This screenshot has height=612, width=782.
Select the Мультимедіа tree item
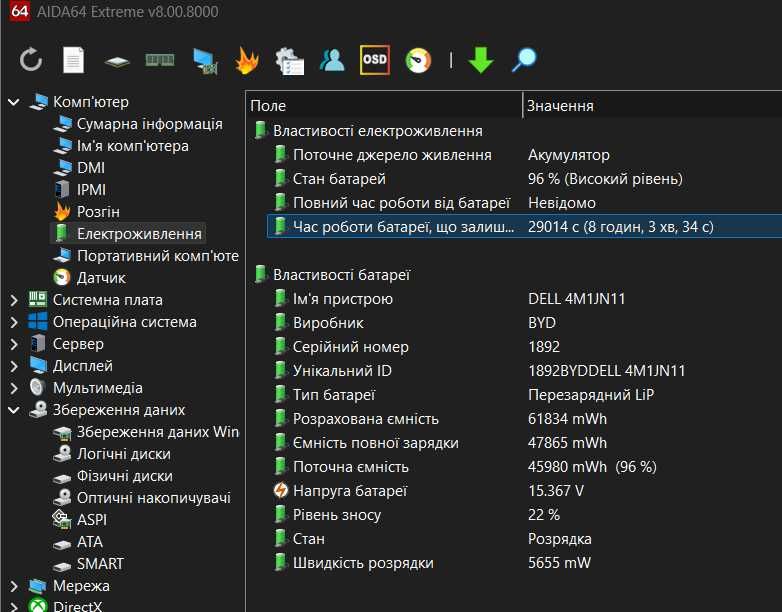point(86,388)
